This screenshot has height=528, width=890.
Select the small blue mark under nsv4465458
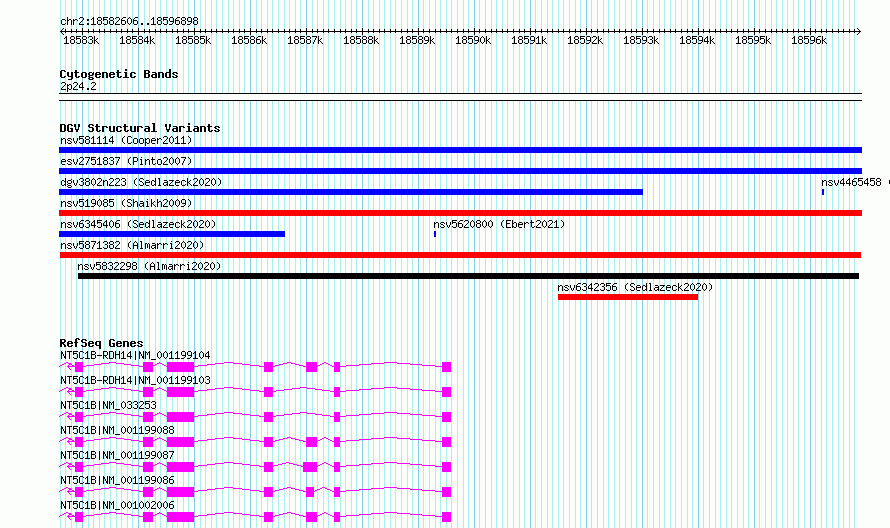coord(823,192)
